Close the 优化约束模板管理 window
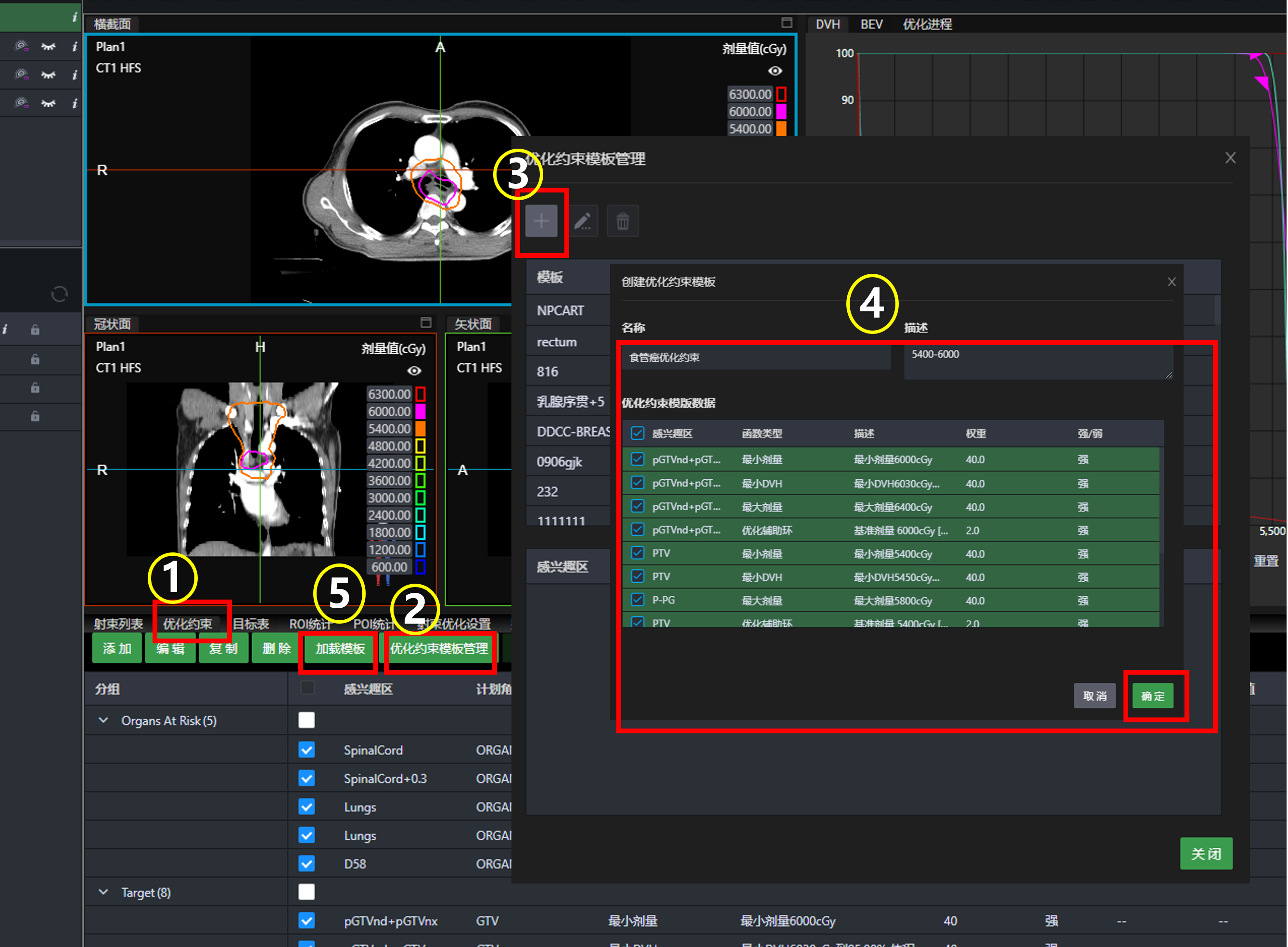 tap(1230, 158)
